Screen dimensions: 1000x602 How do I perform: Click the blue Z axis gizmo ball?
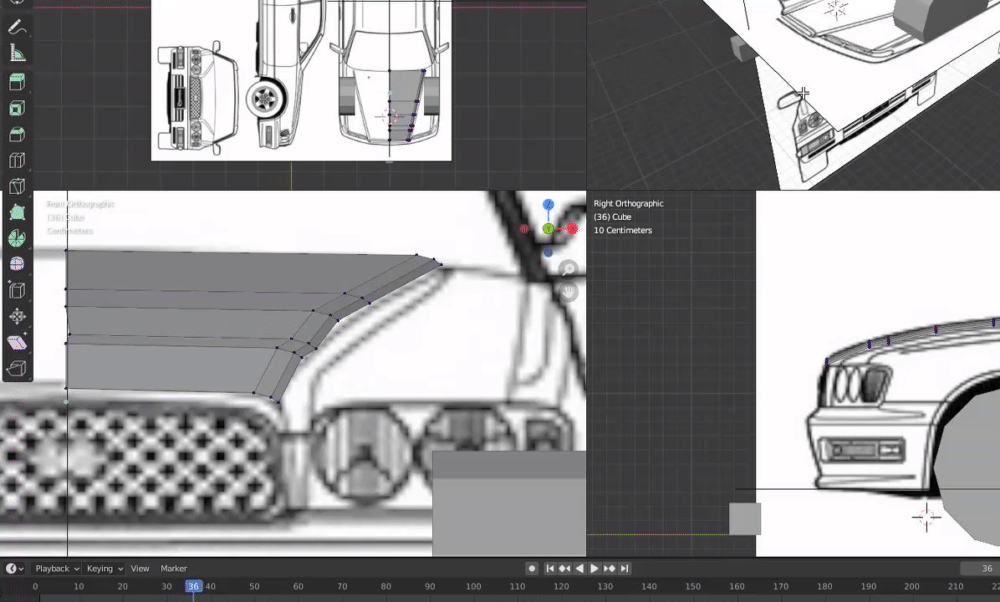click(548, 205)
